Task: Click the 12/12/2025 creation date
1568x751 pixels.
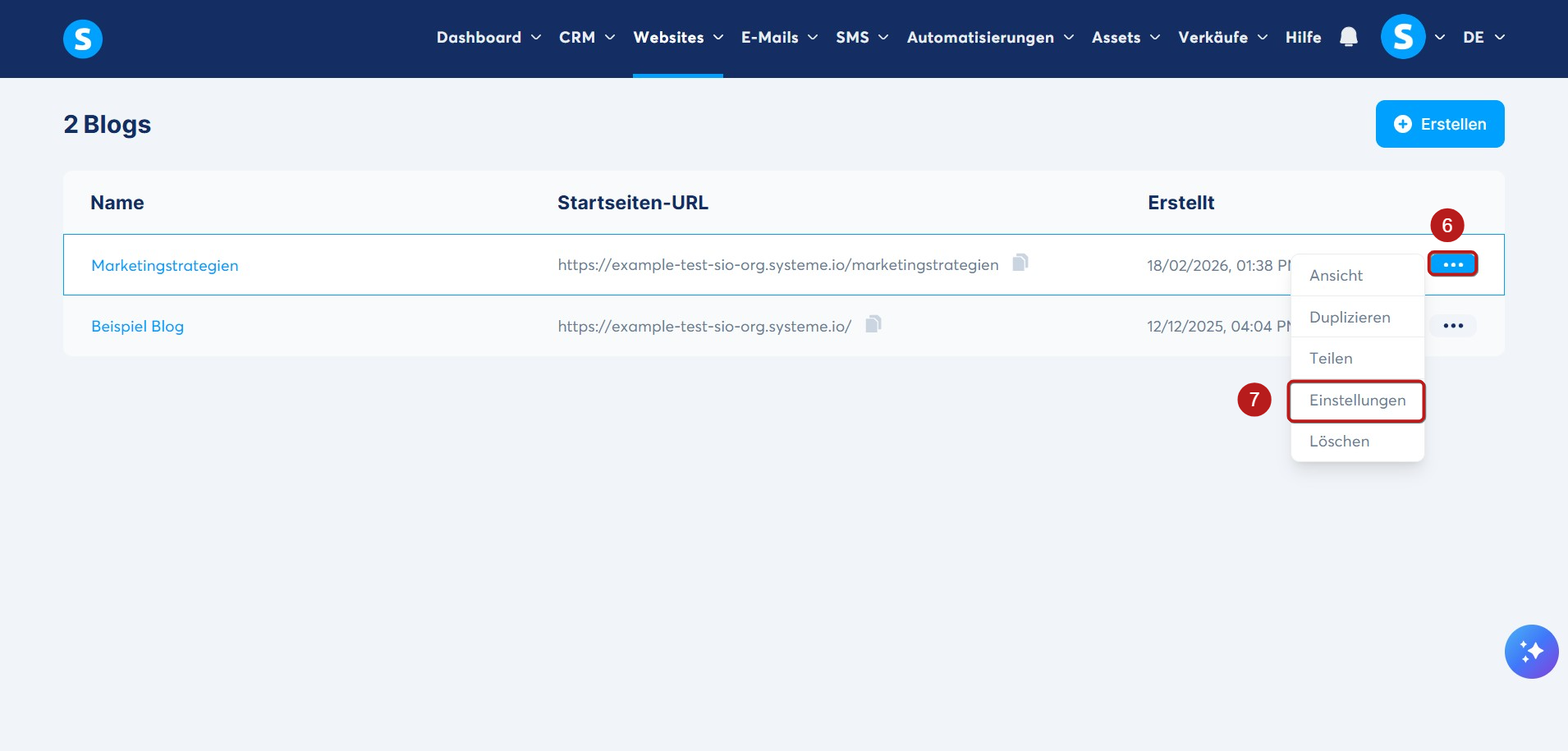Action: 1219,326
